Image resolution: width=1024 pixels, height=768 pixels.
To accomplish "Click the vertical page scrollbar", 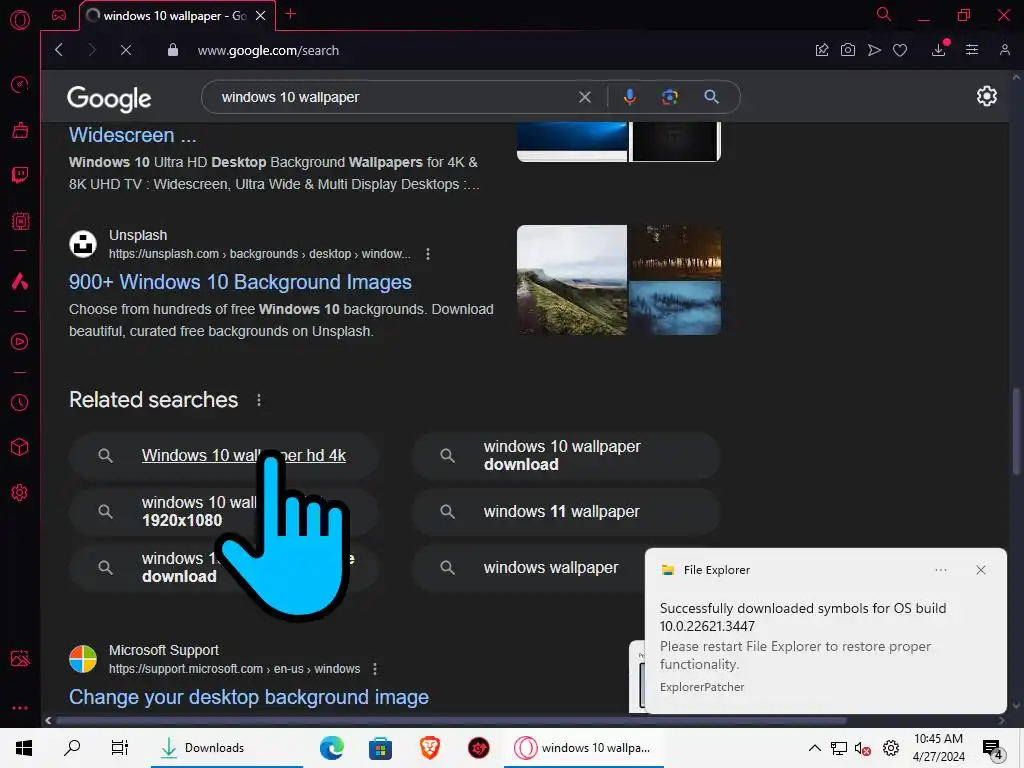I will point(1016,431).
